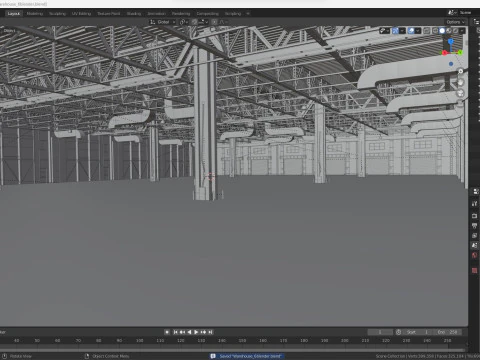This screenshot has width=480, height=360.
Task: Open the World properties tab with the red globe
Action: tap(474, 255)
